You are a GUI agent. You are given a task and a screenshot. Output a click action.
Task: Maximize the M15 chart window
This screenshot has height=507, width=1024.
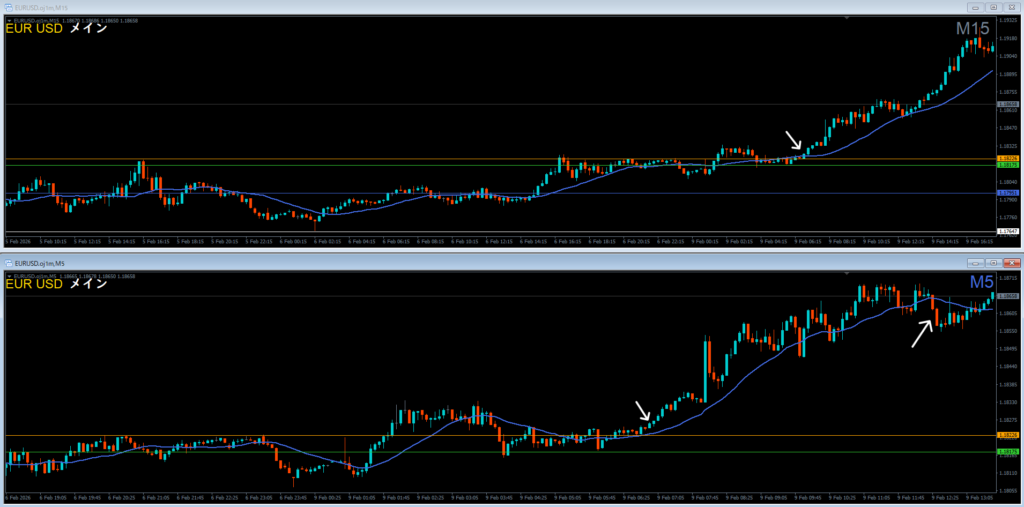[991, 6]
